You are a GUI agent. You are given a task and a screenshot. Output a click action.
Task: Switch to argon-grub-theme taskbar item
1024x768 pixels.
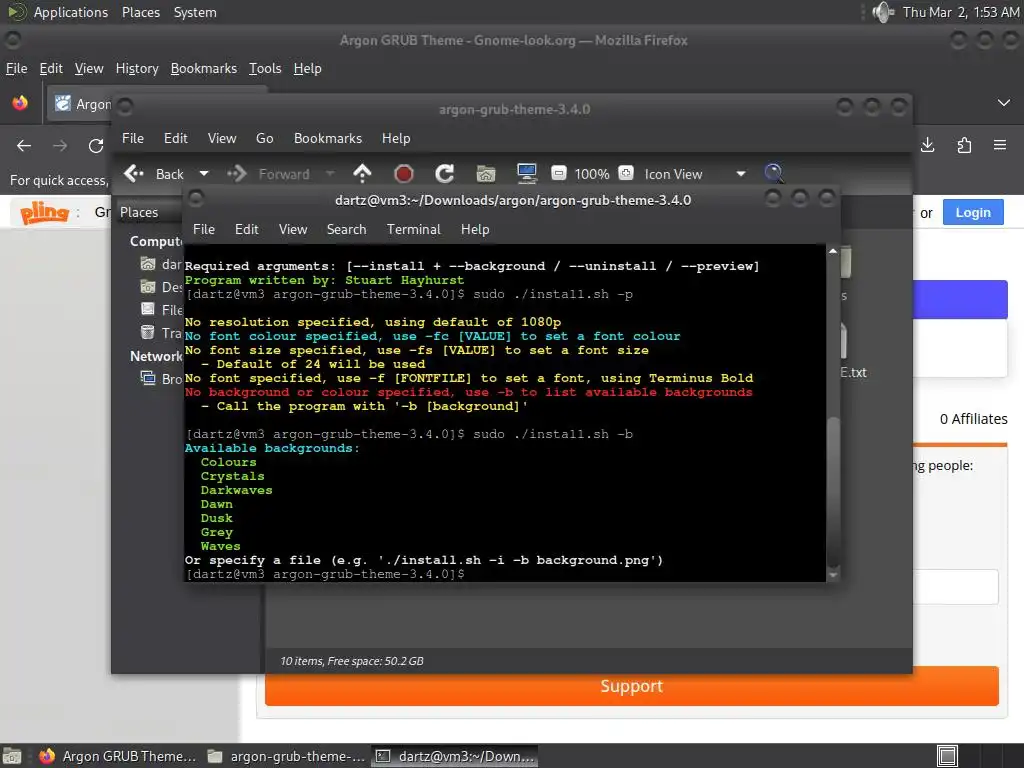point(286,756)
